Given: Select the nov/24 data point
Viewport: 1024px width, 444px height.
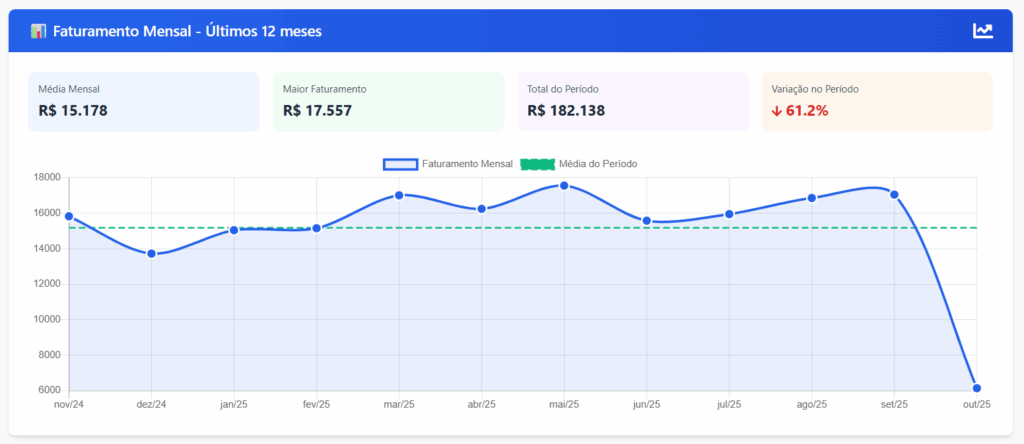Looking at the screenshot, I should coord(69,216).
